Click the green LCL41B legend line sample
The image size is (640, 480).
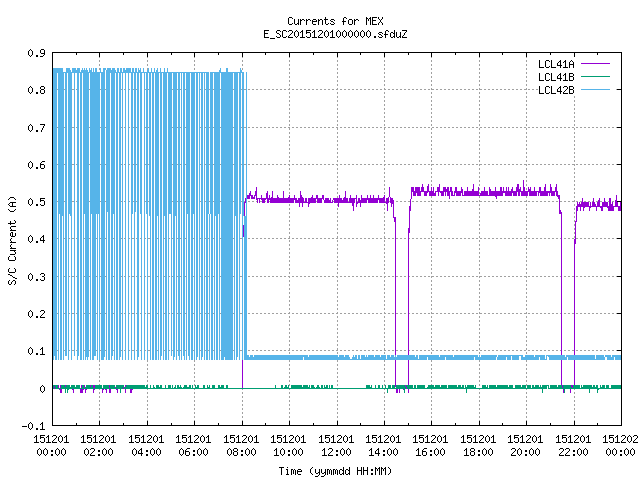pos(595,76)
